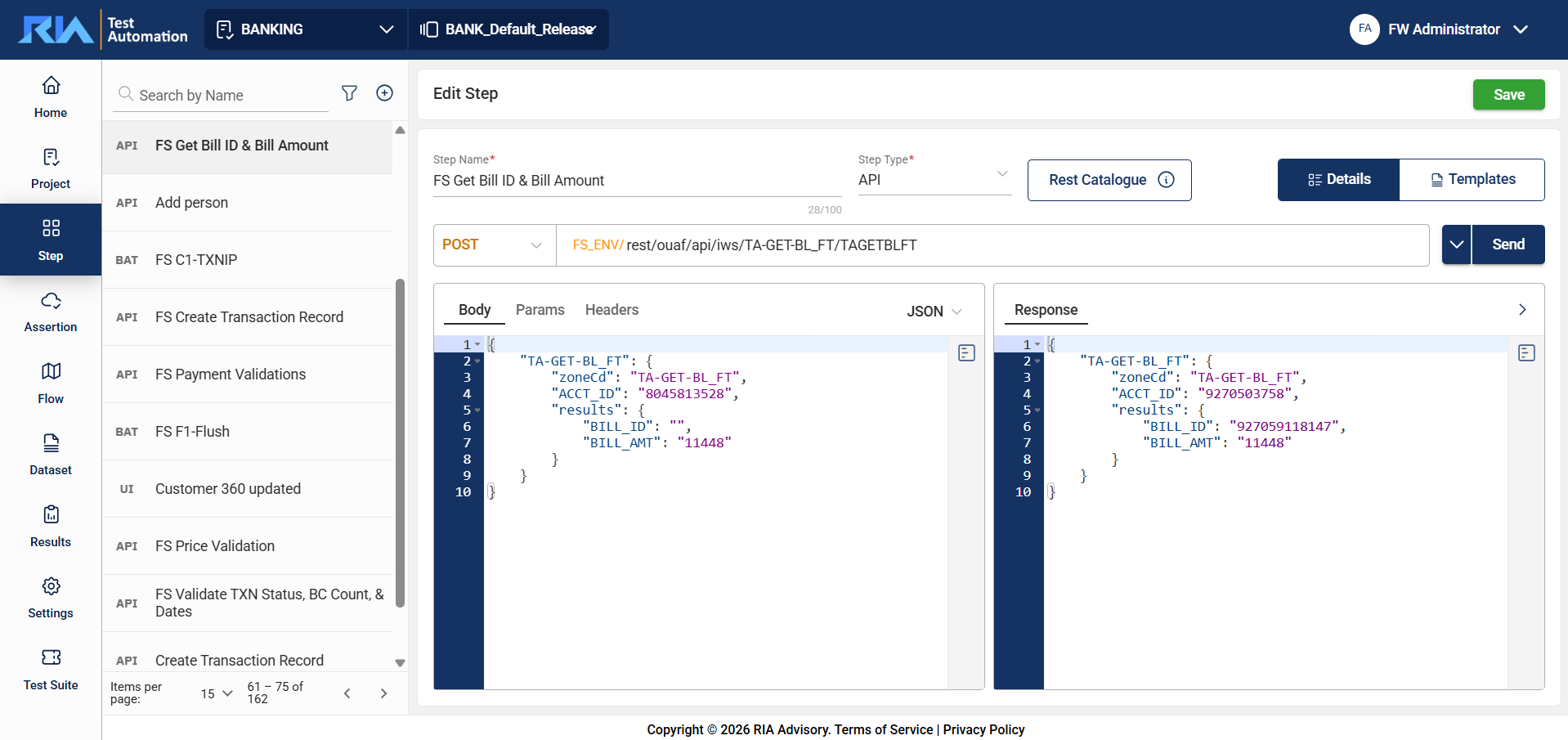Open the Assertion section in sidebar
The height and width of the screenshot is (740, 1568).
51,312
